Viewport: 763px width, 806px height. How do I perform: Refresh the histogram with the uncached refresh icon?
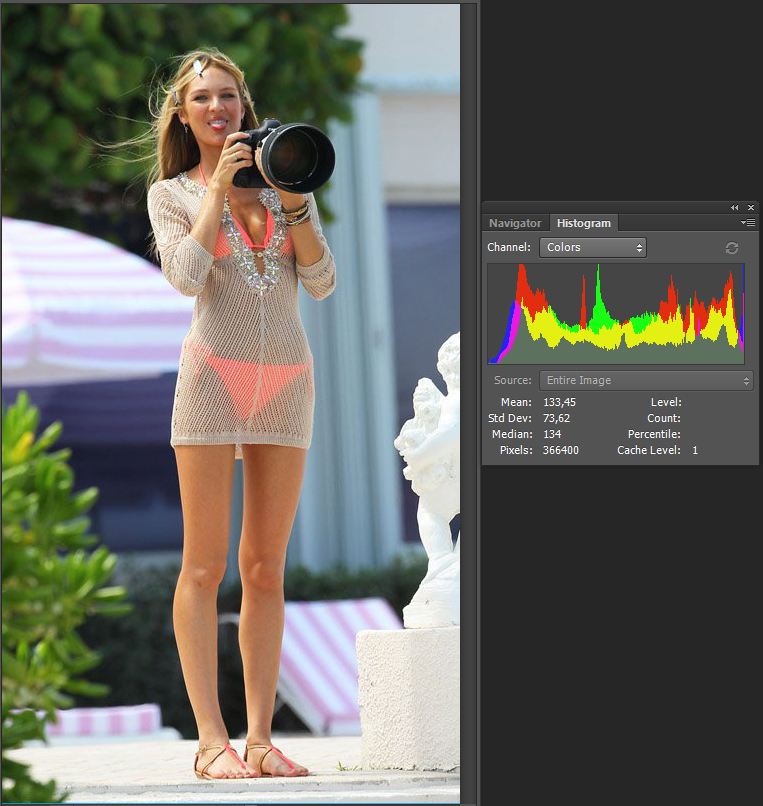(x=732, y=248)
